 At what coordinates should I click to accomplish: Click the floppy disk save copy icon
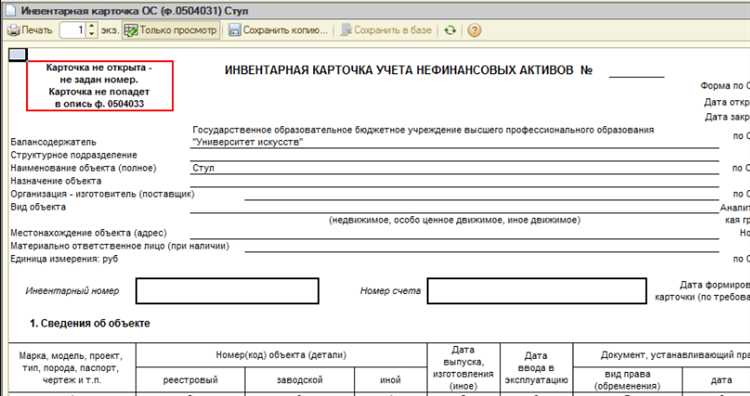pos(234,30)
